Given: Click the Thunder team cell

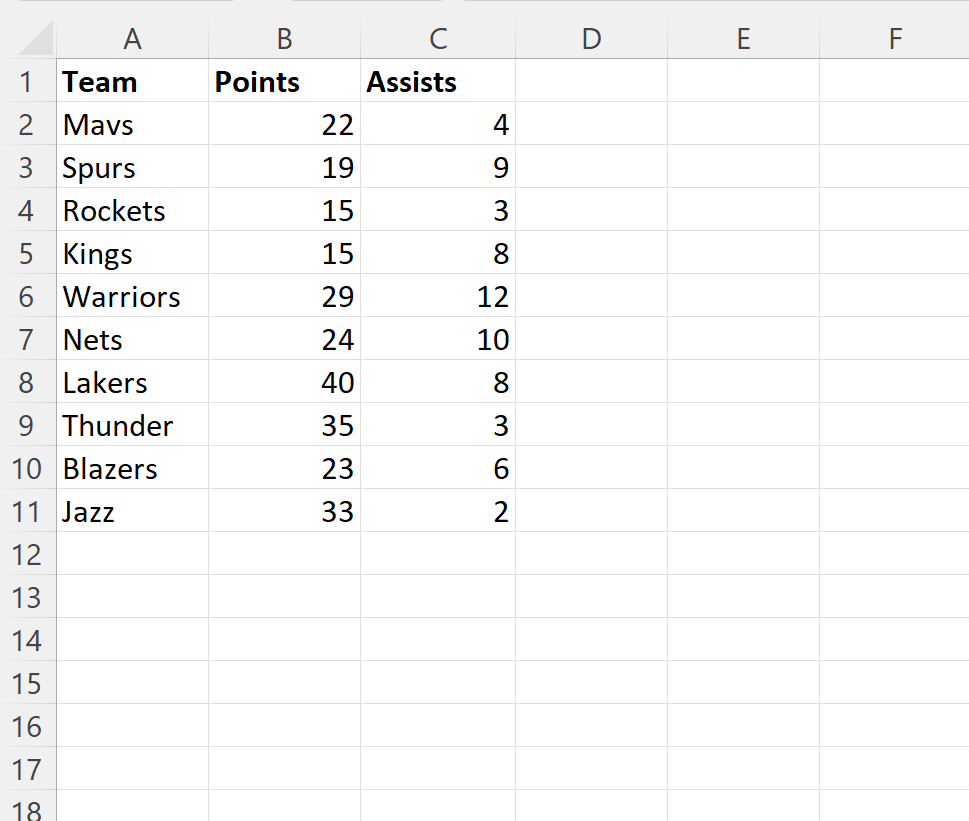Looking at the screenshot, I should (x=132, y=426).
